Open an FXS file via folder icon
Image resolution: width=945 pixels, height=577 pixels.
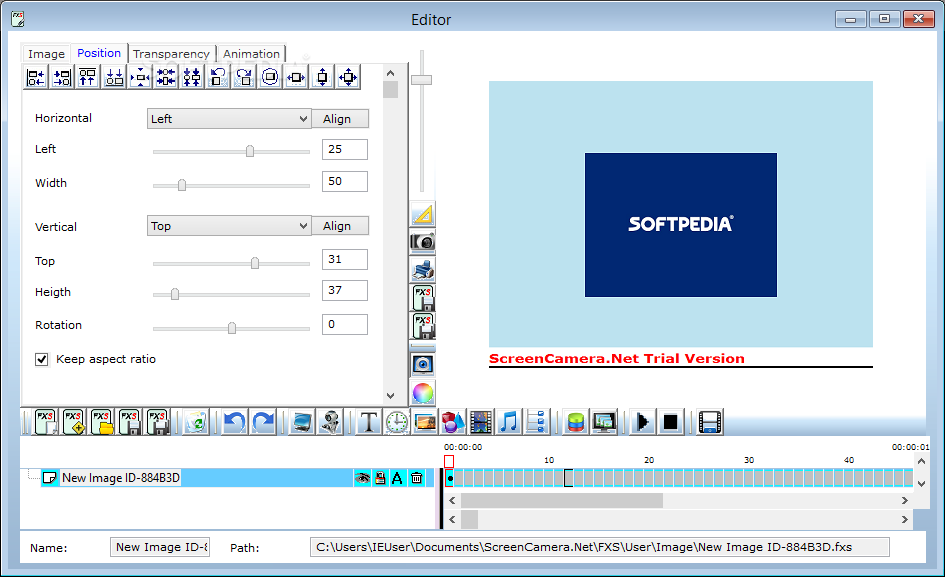(102, 422)
